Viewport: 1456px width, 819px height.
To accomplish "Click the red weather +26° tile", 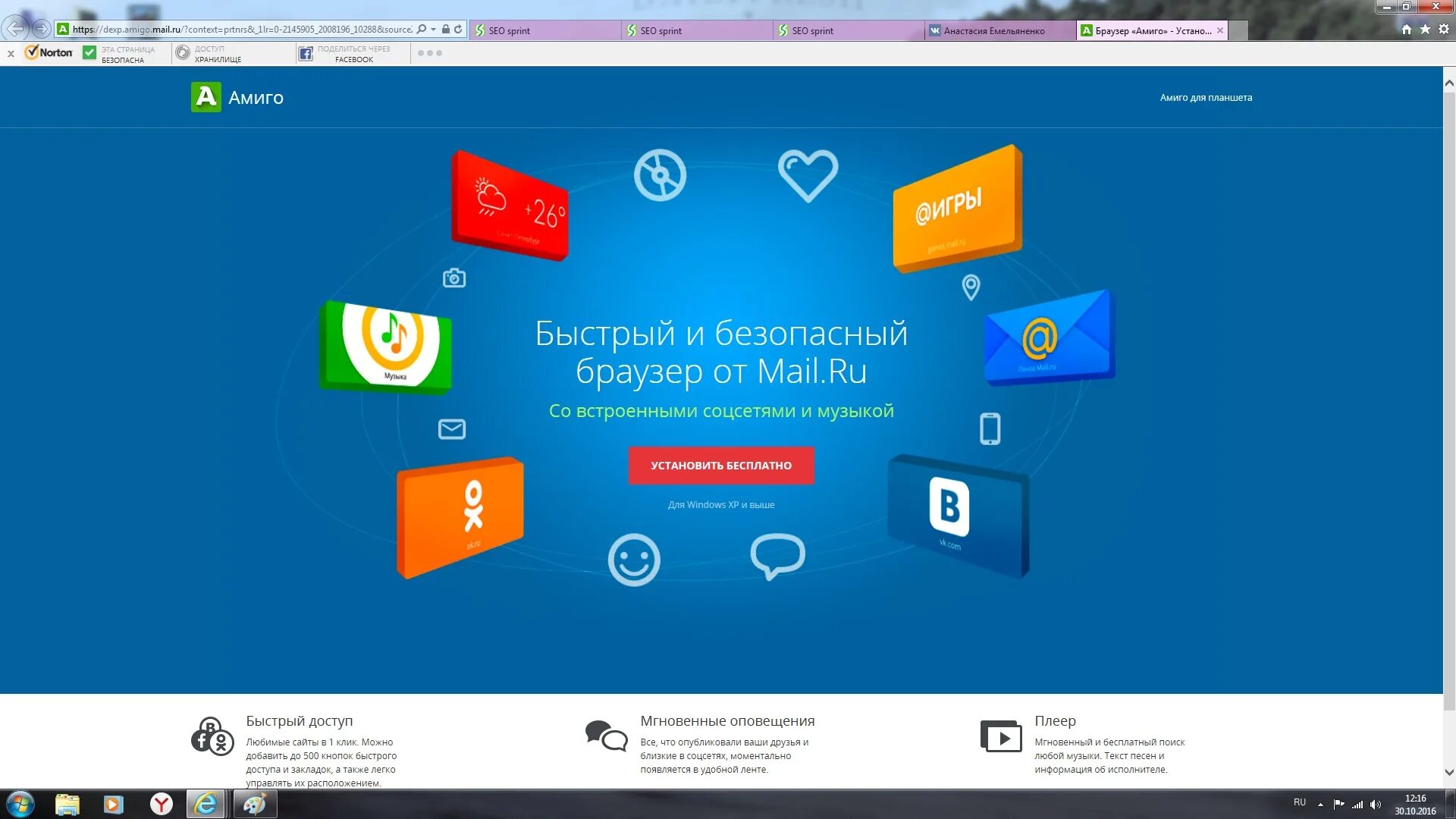I will pos(510,206).
